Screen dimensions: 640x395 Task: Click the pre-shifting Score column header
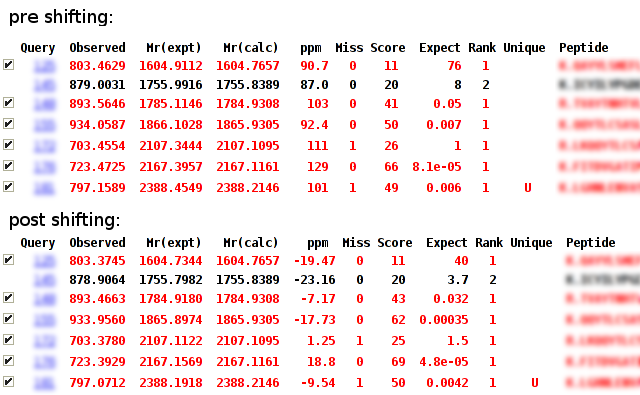[388, 48]
